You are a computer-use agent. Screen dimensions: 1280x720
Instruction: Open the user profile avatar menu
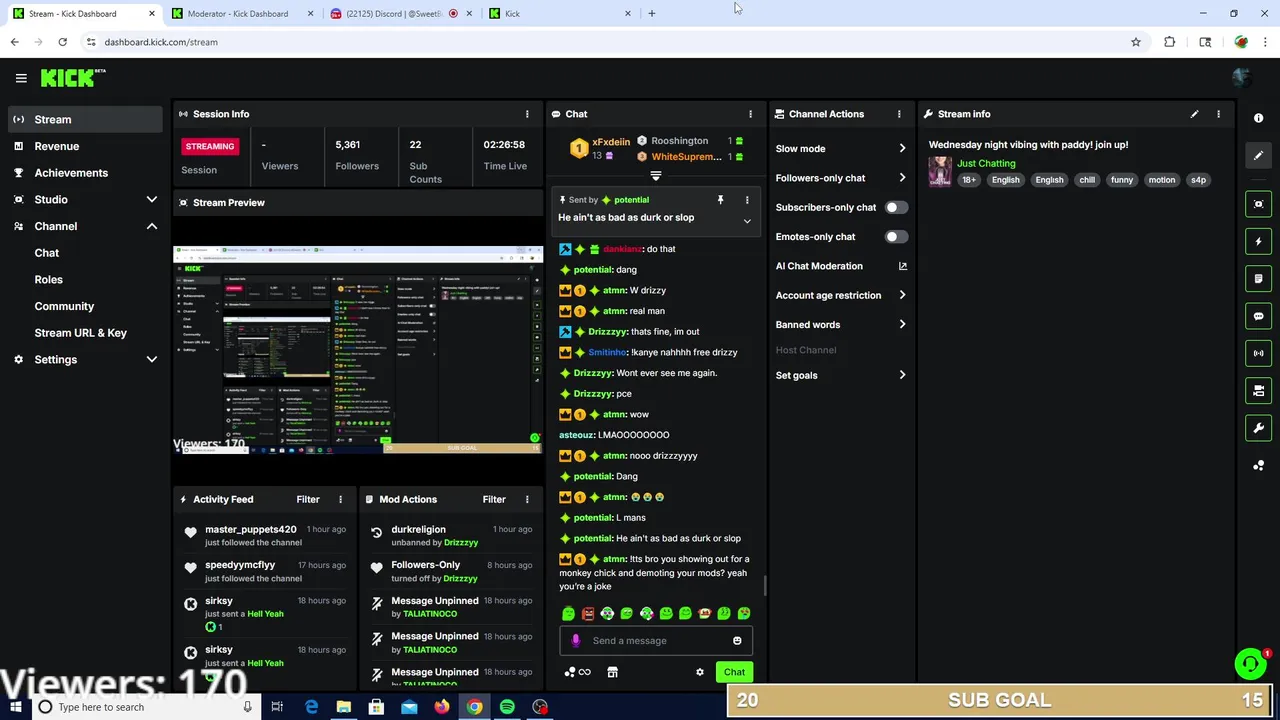1241,78
